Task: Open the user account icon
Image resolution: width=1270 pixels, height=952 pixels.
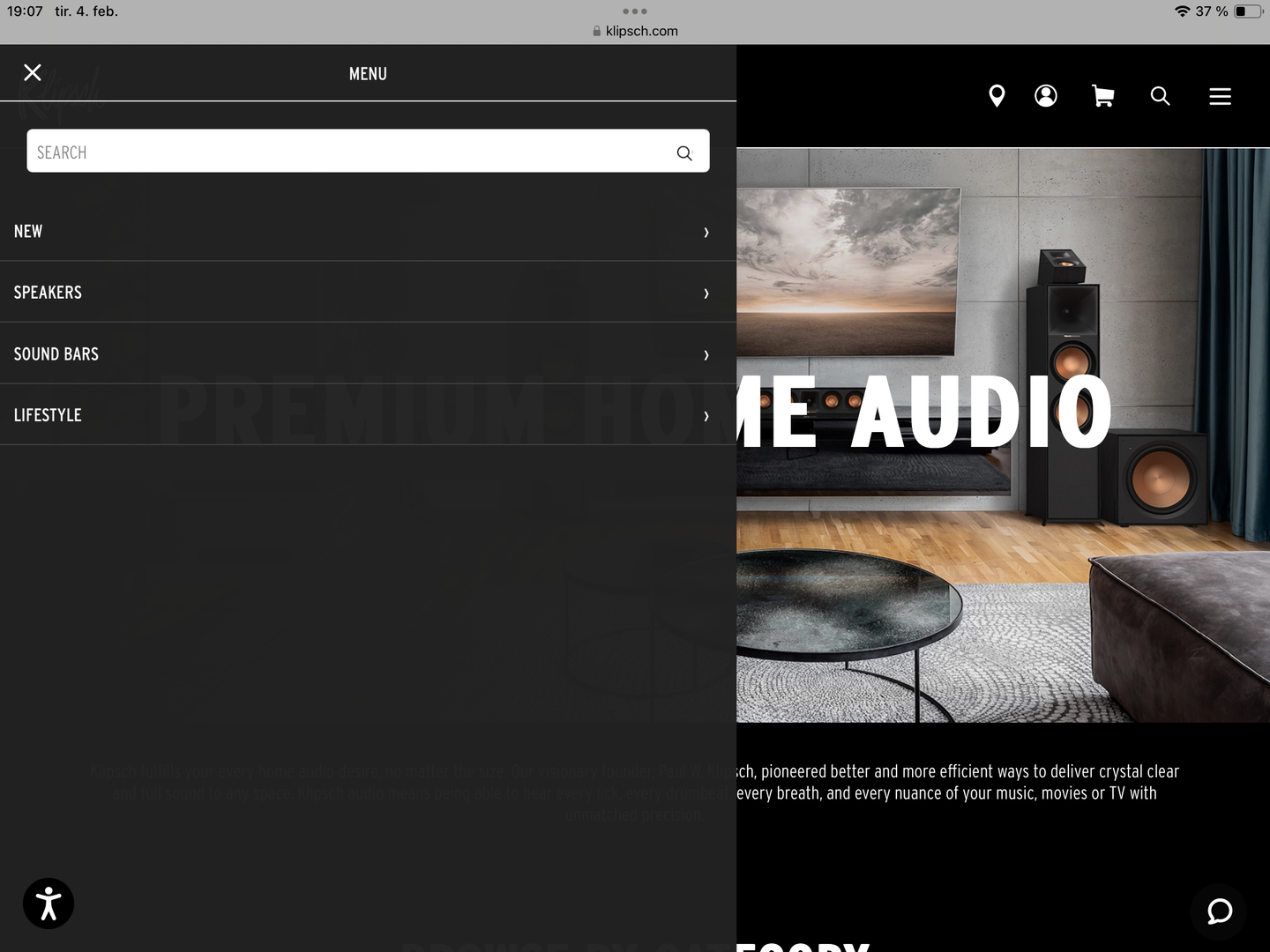Action: tap(1046, 96)
